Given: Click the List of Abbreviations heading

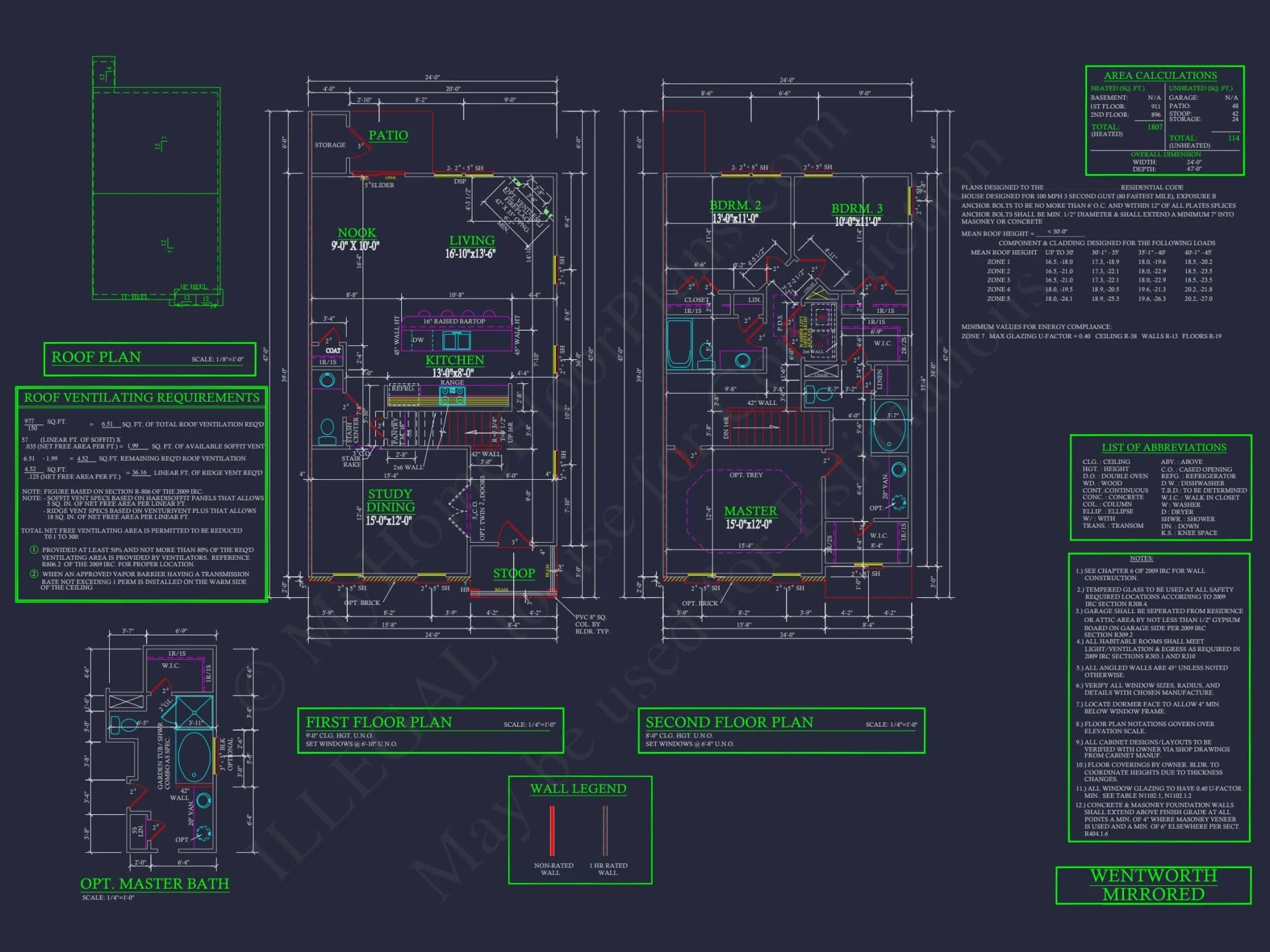Looking at the screenshot, I should pos(1164,447).
